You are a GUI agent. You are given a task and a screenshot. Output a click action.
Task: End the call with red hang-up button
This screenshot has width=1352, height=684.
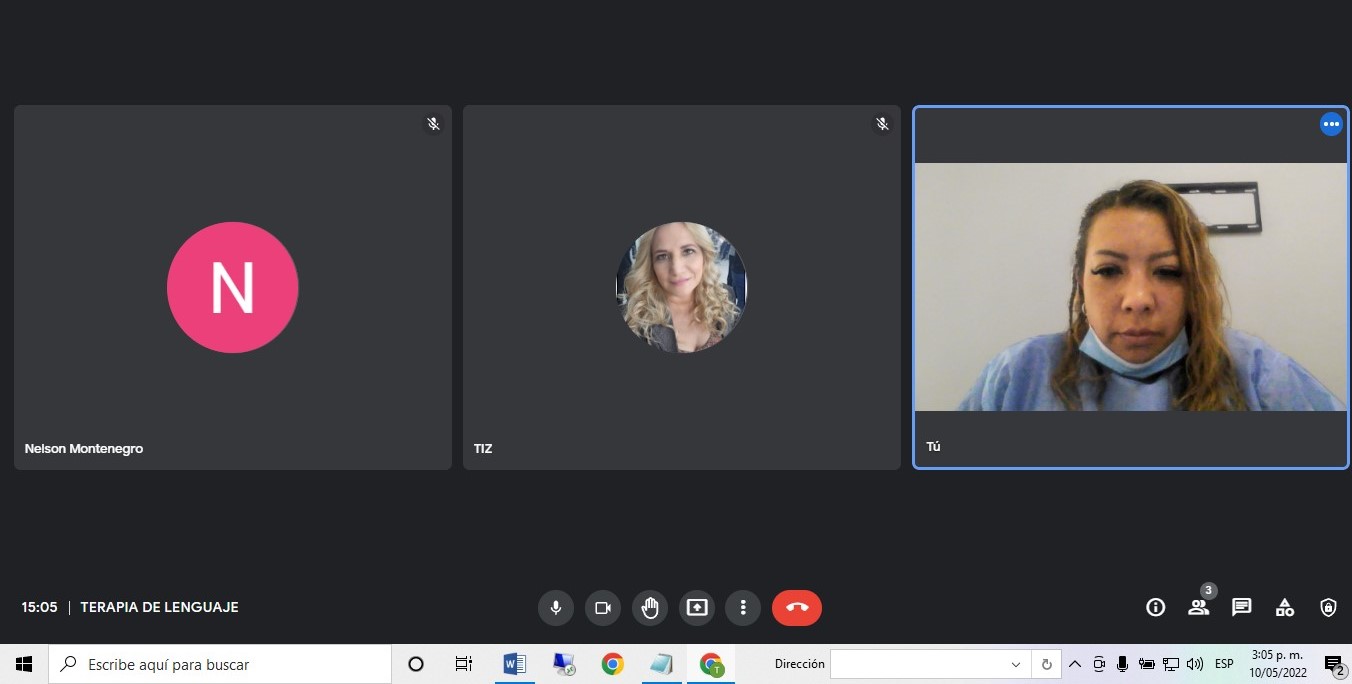click(x=796, y=607)
